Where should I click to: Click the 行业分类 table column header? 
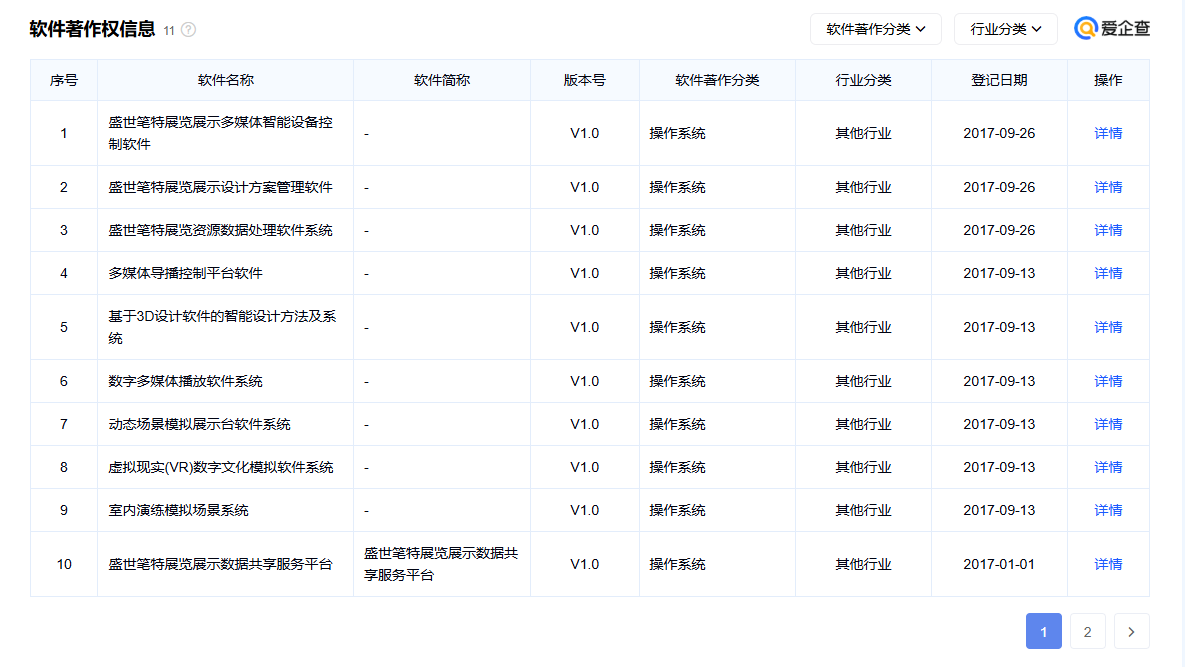[863, 80]
